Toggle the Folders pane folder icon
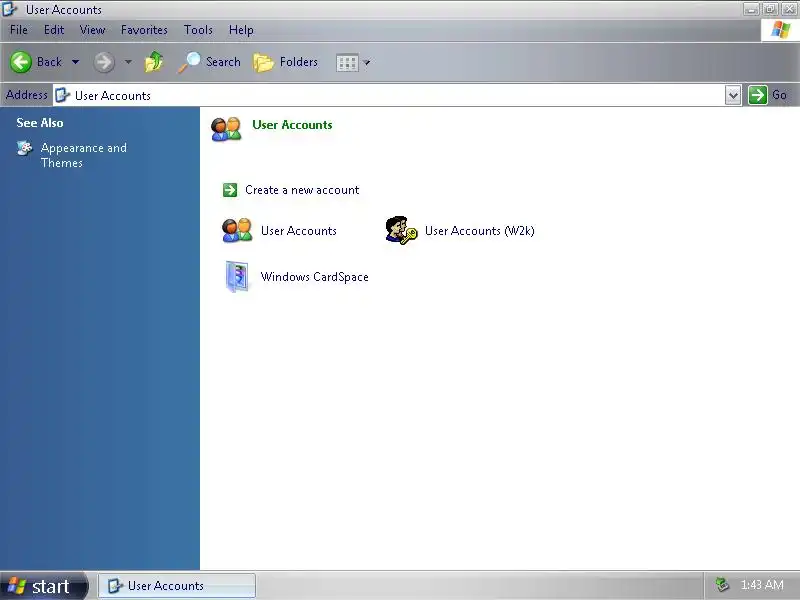800x600 pixels. tap(264, 62)
